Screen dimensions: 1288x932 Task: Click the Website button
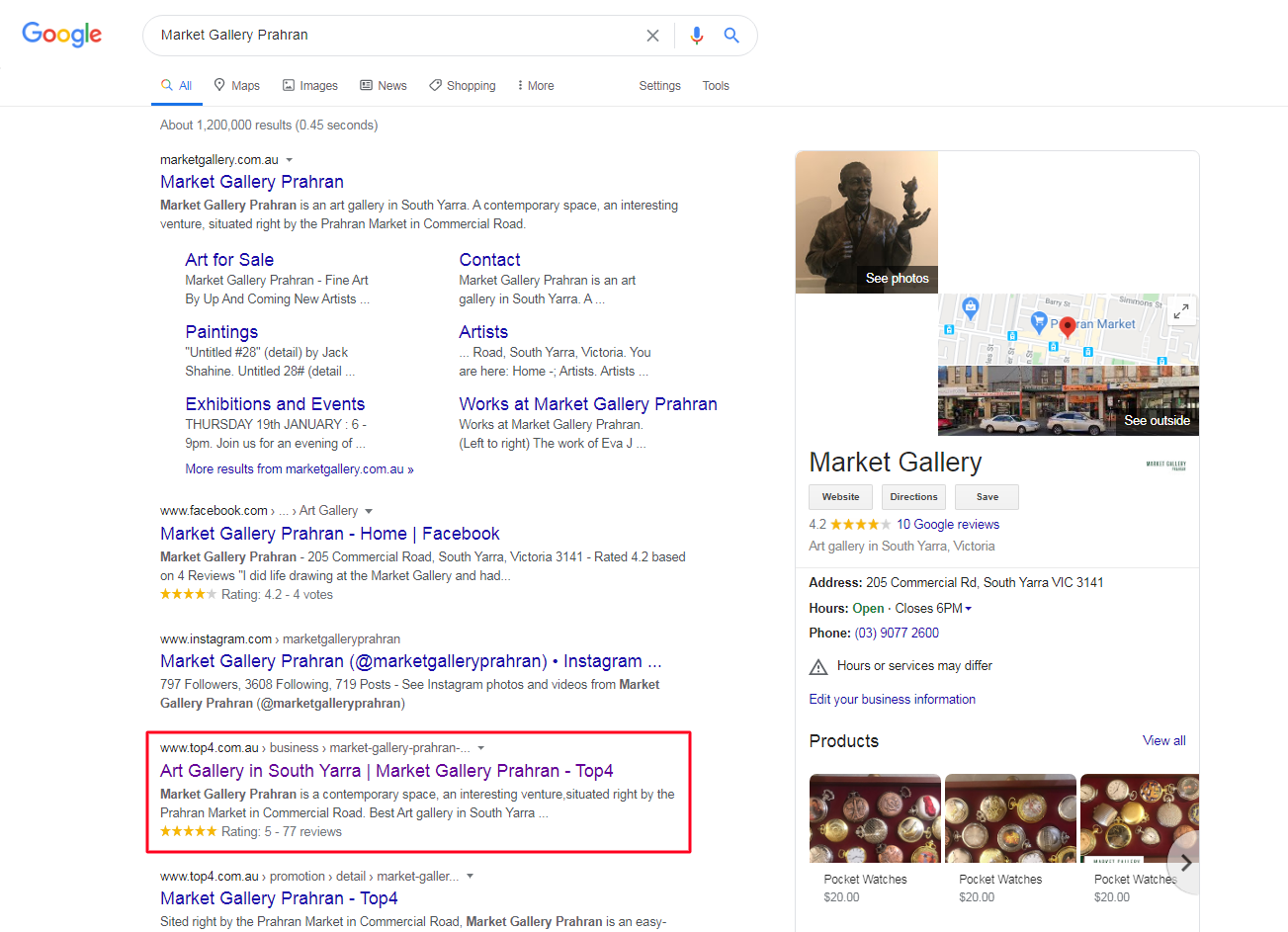tap(840, 497)
